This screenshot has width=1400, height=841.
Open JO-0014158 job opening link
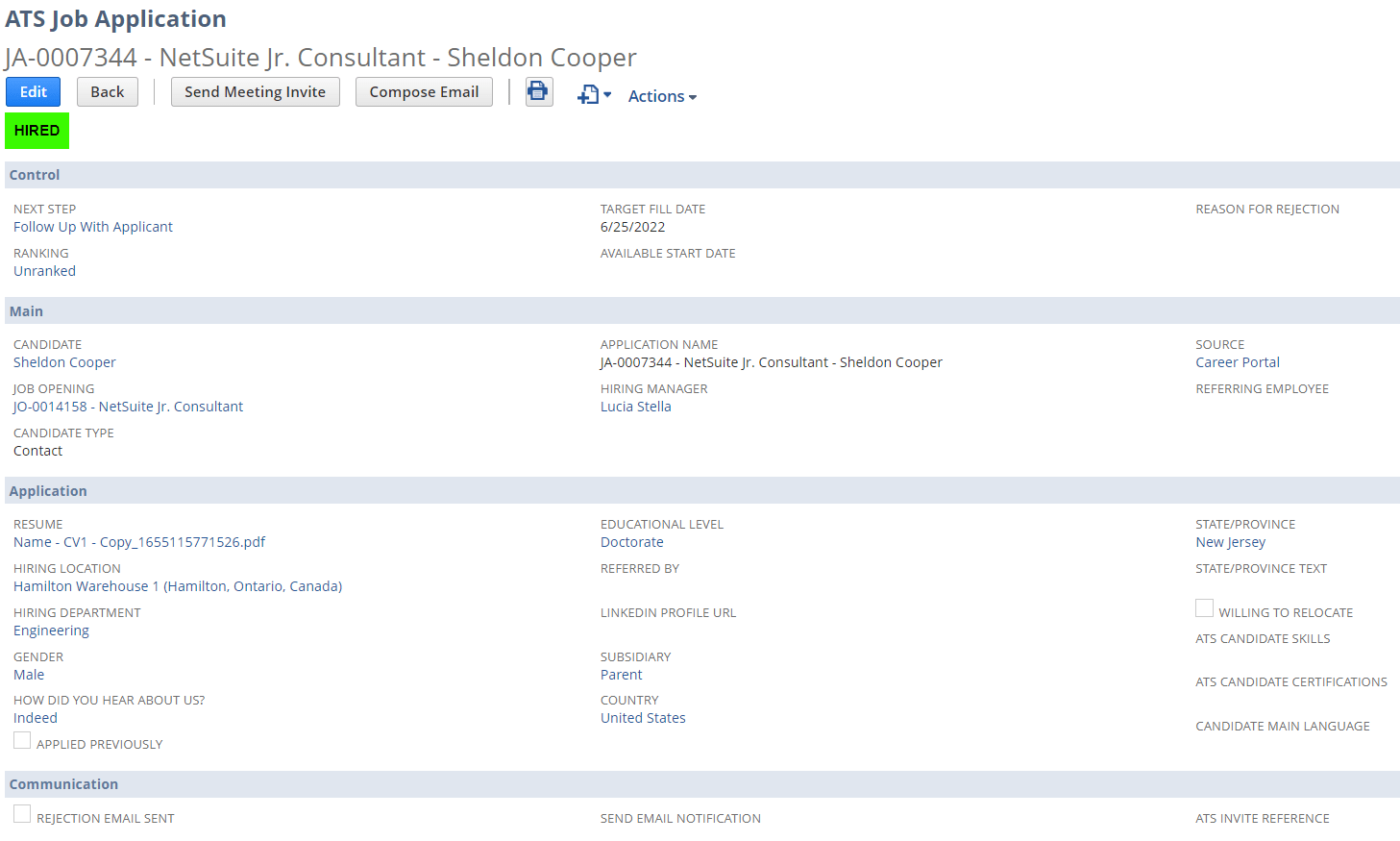point(129,407)
